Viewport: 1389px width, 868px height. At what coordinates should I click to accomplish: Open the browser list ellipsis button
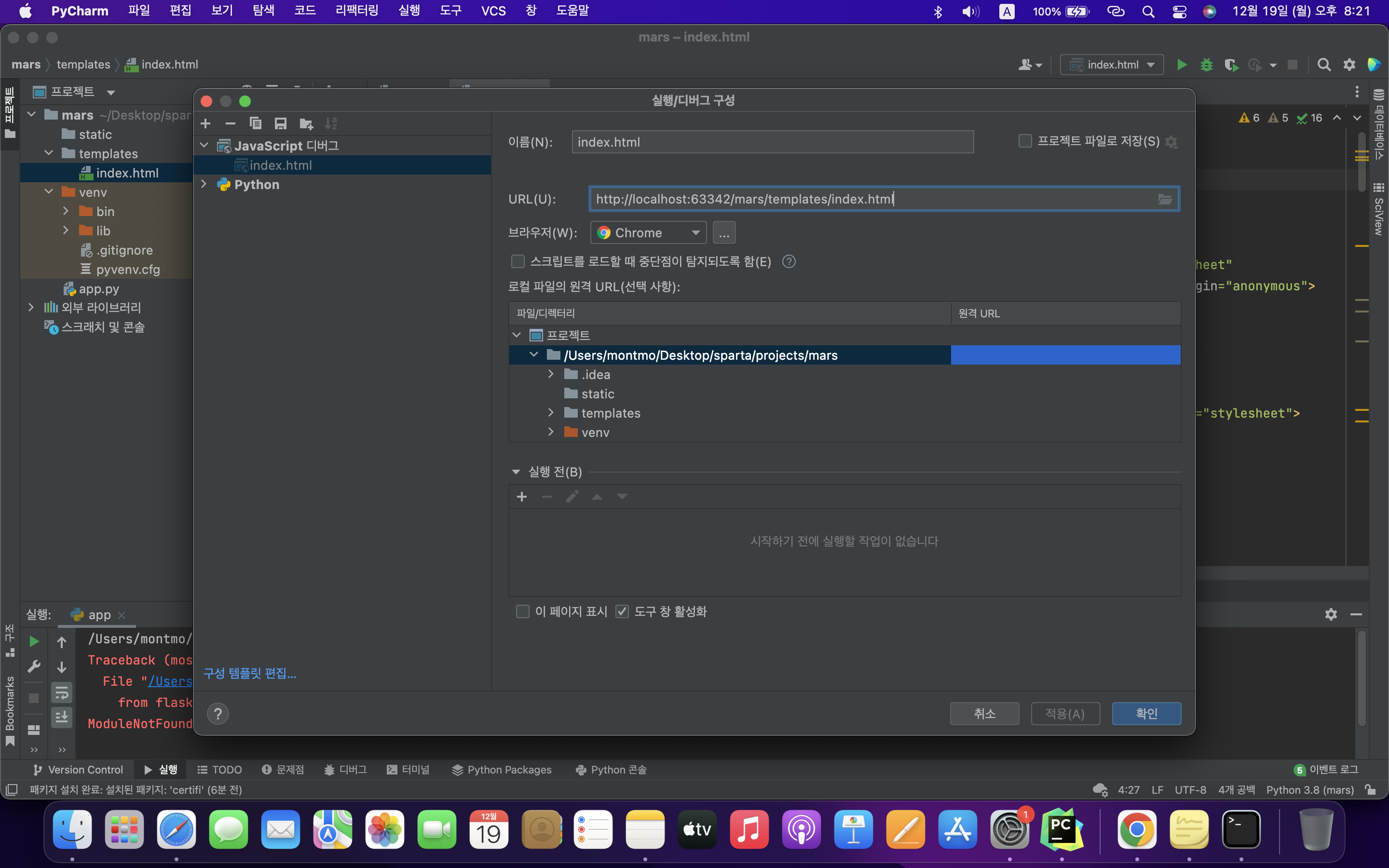[x=724, y=232]
